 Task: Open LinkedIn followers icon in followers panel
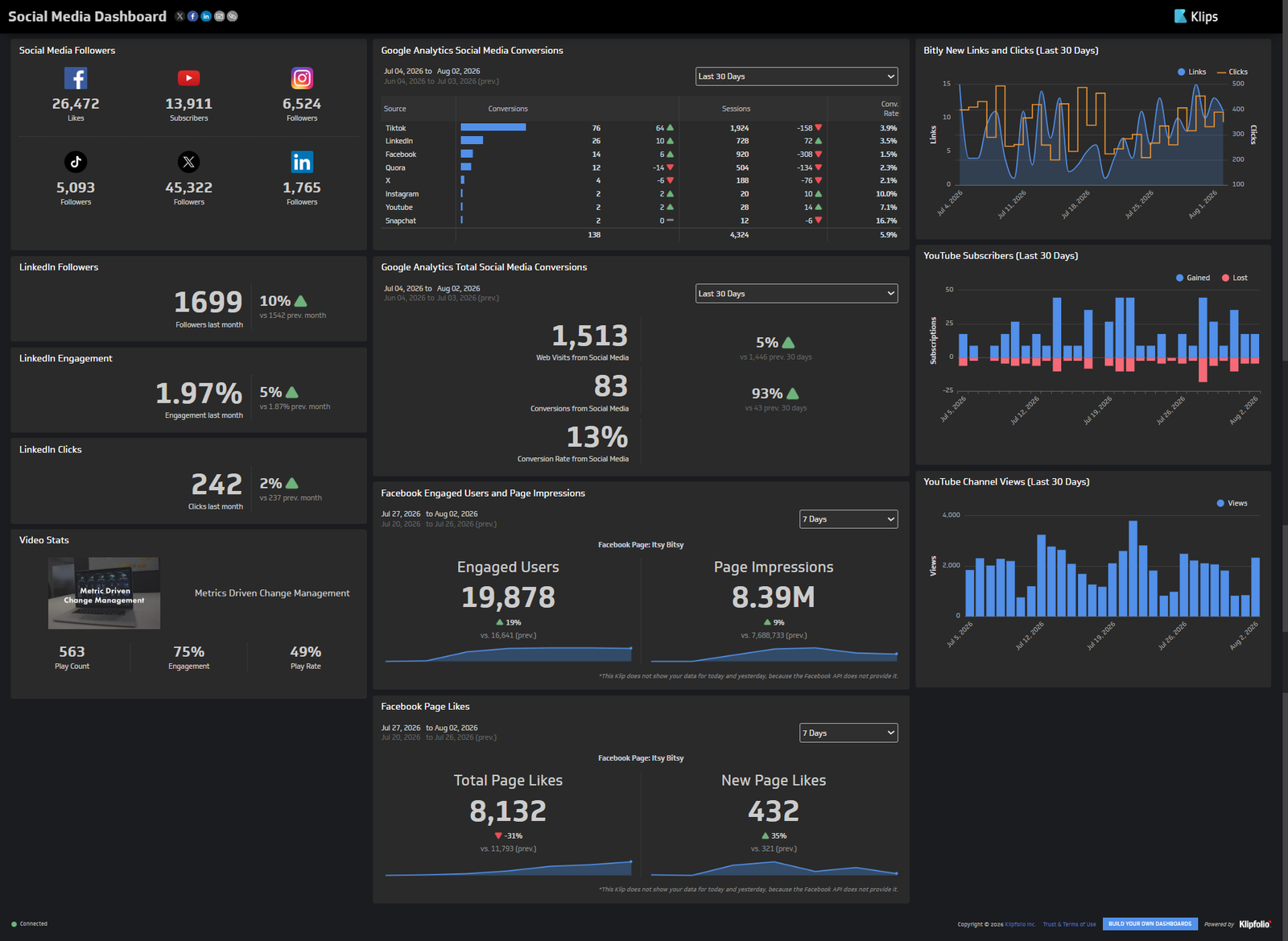302,162
